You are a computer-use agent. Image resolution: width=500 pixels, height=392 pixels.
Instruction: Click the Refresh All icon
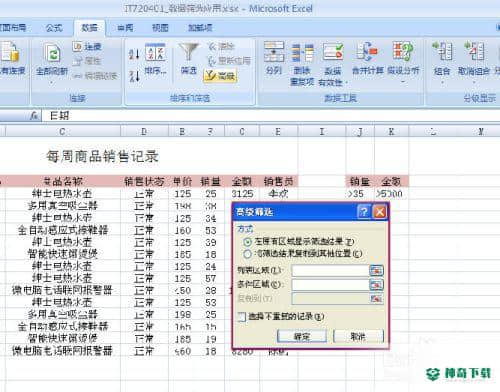point(52,54)
